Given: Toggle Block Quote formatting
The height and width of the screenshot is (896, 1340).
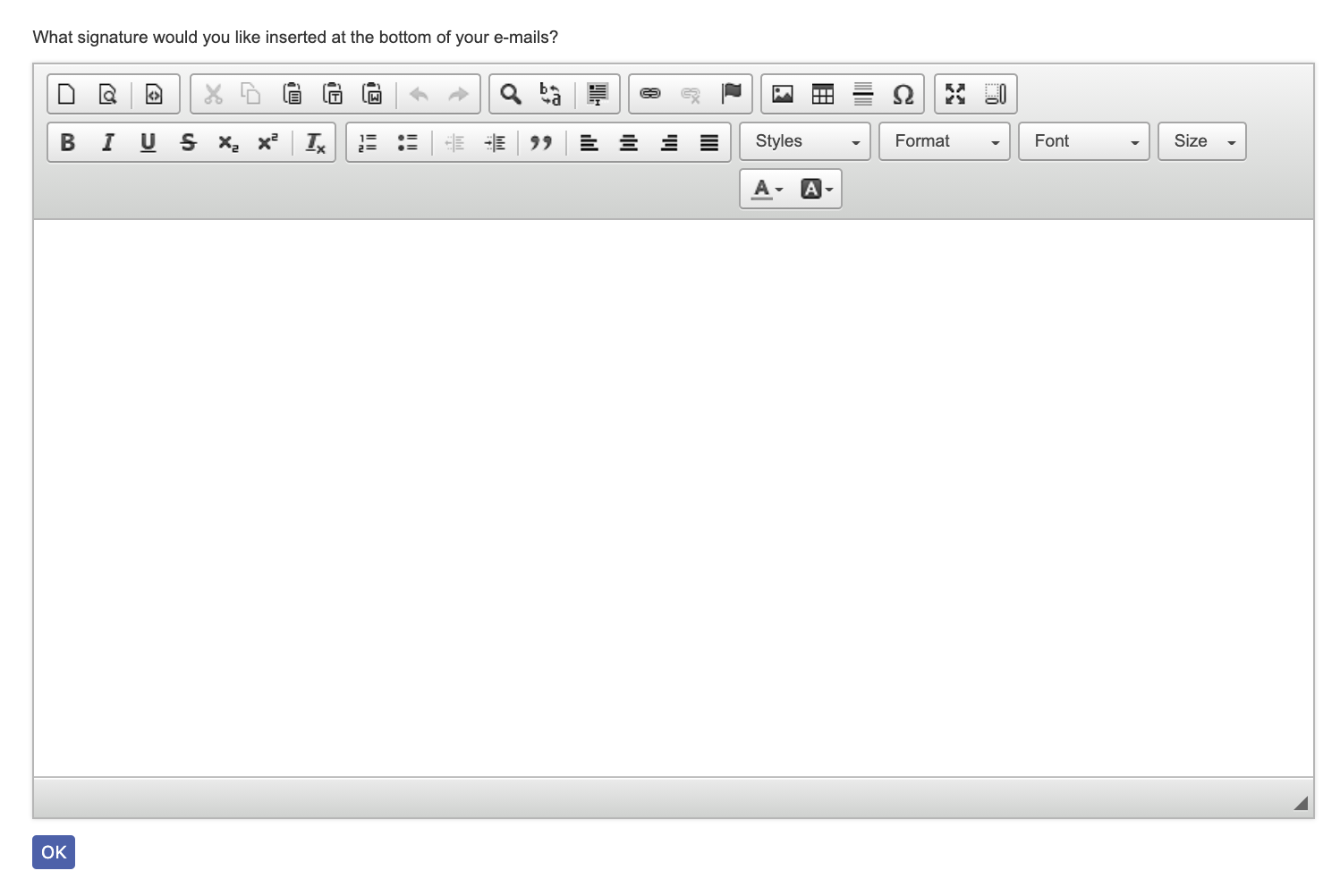Looking at the screenshot, I should [x=540, y=142].
